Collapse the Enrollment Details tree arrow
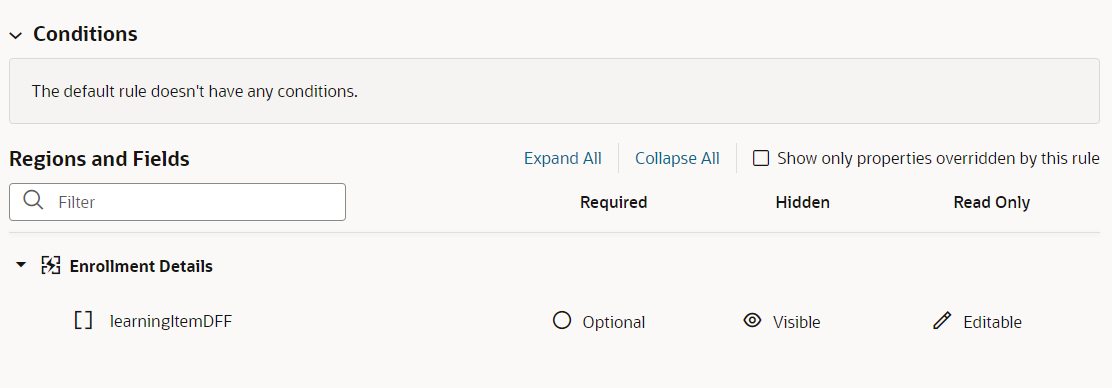 pyautogui.click(x=21, y=265)
